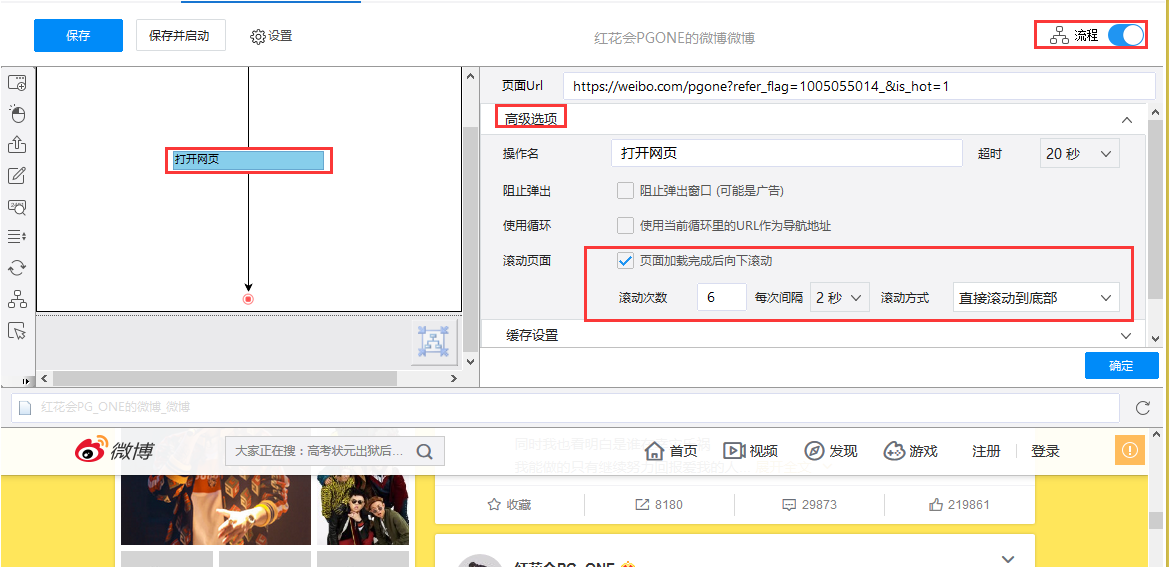Click the red end marker of the workflow
The width and height of the screenshot is (1169, 567).
[x=248, y=299]
